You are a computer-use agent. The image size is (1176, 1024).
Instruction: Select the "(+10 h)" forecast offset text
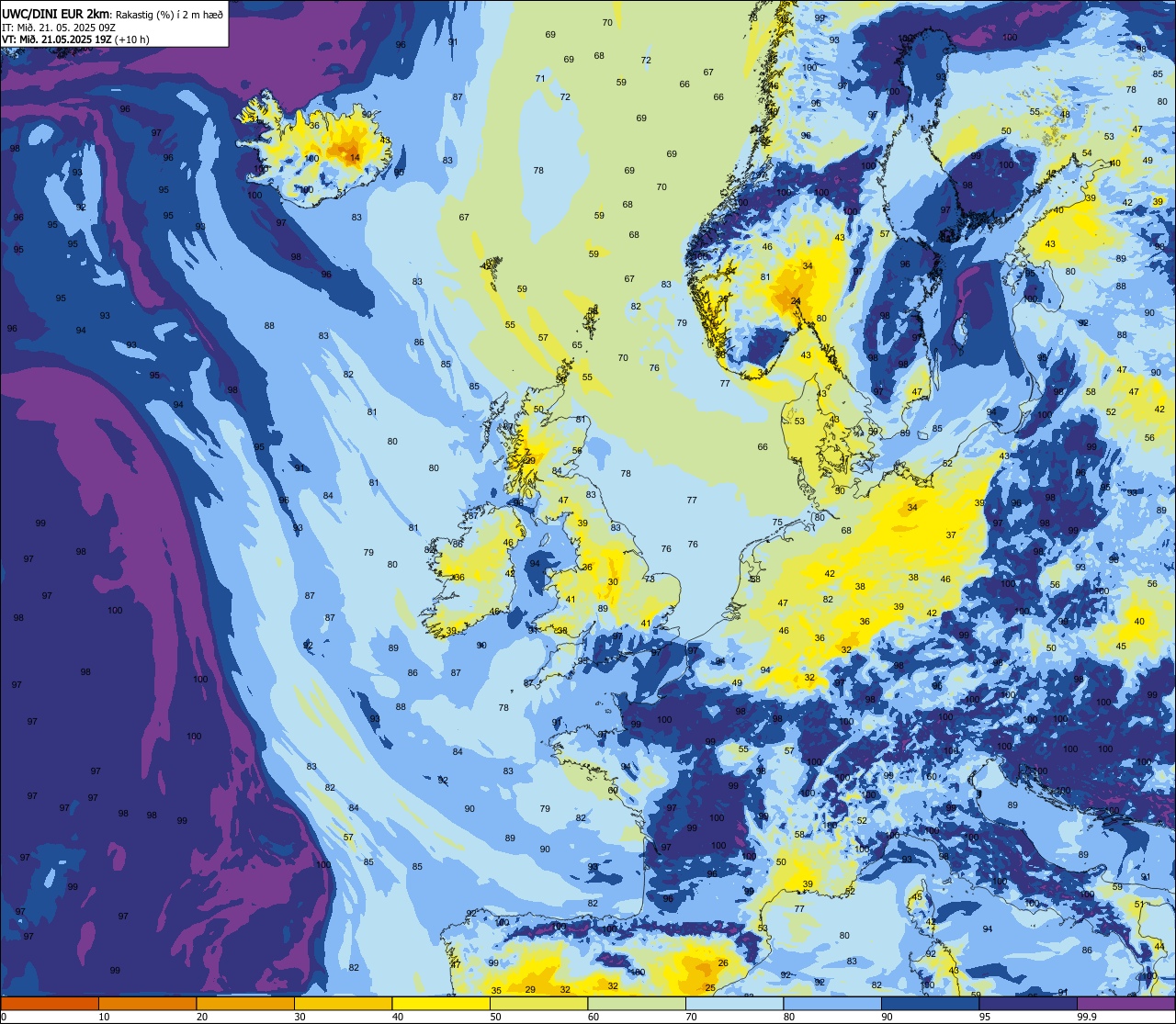[x=131, y=39]
